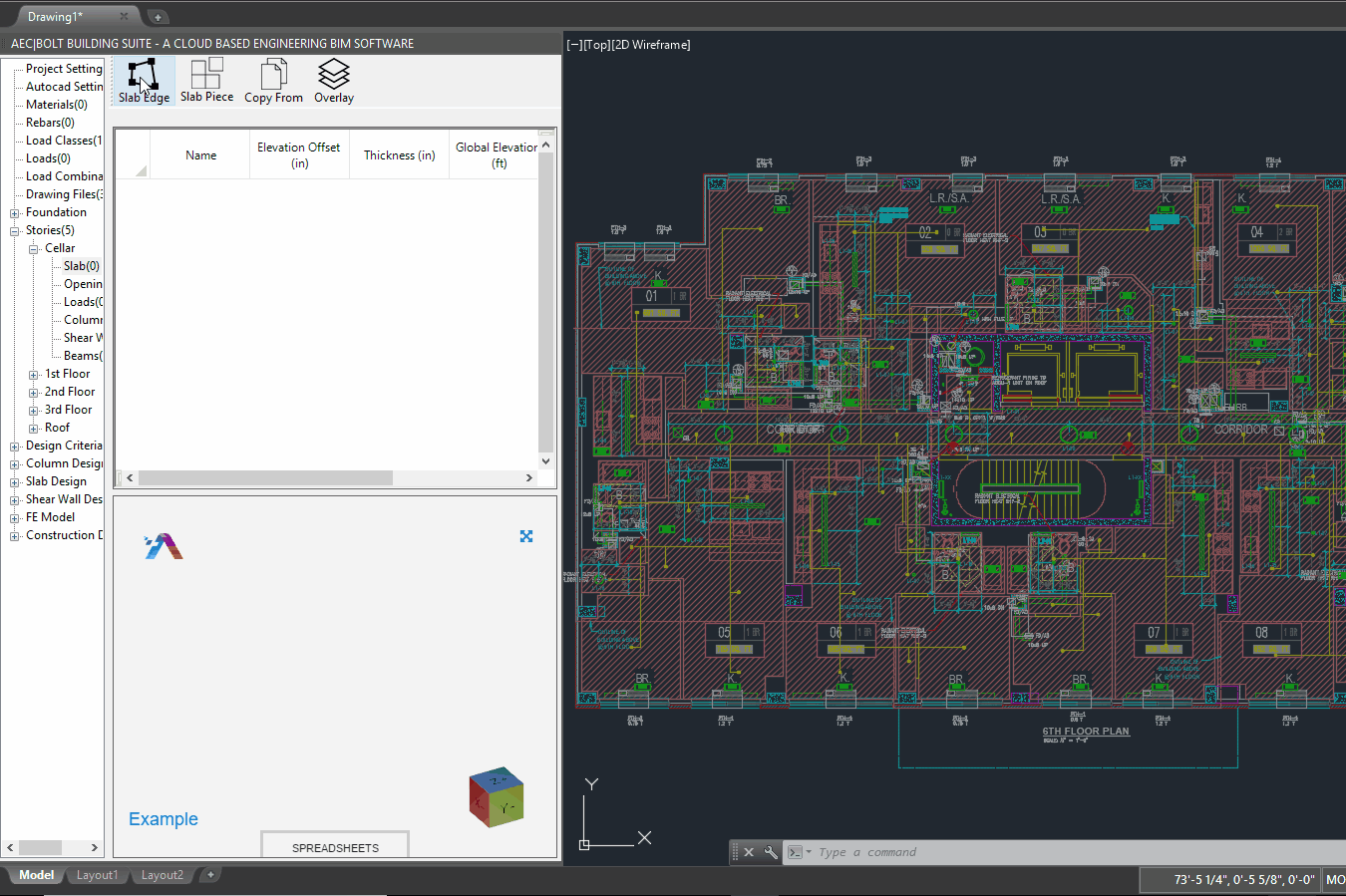Screen dimensions: 1346x896
Task: Select the Slab Piece tool
Action: click(x=206, y=80)
